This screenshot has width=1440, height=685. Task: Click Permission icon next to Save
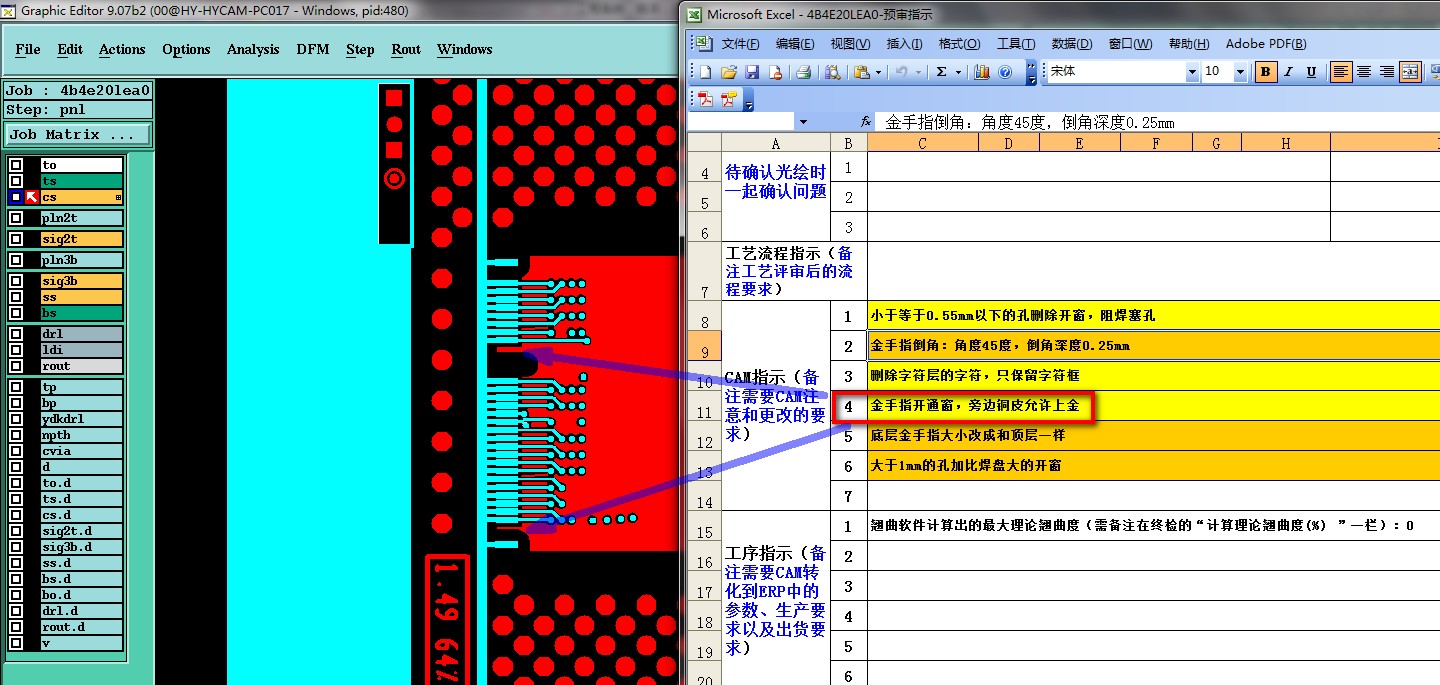pos(775,72)
